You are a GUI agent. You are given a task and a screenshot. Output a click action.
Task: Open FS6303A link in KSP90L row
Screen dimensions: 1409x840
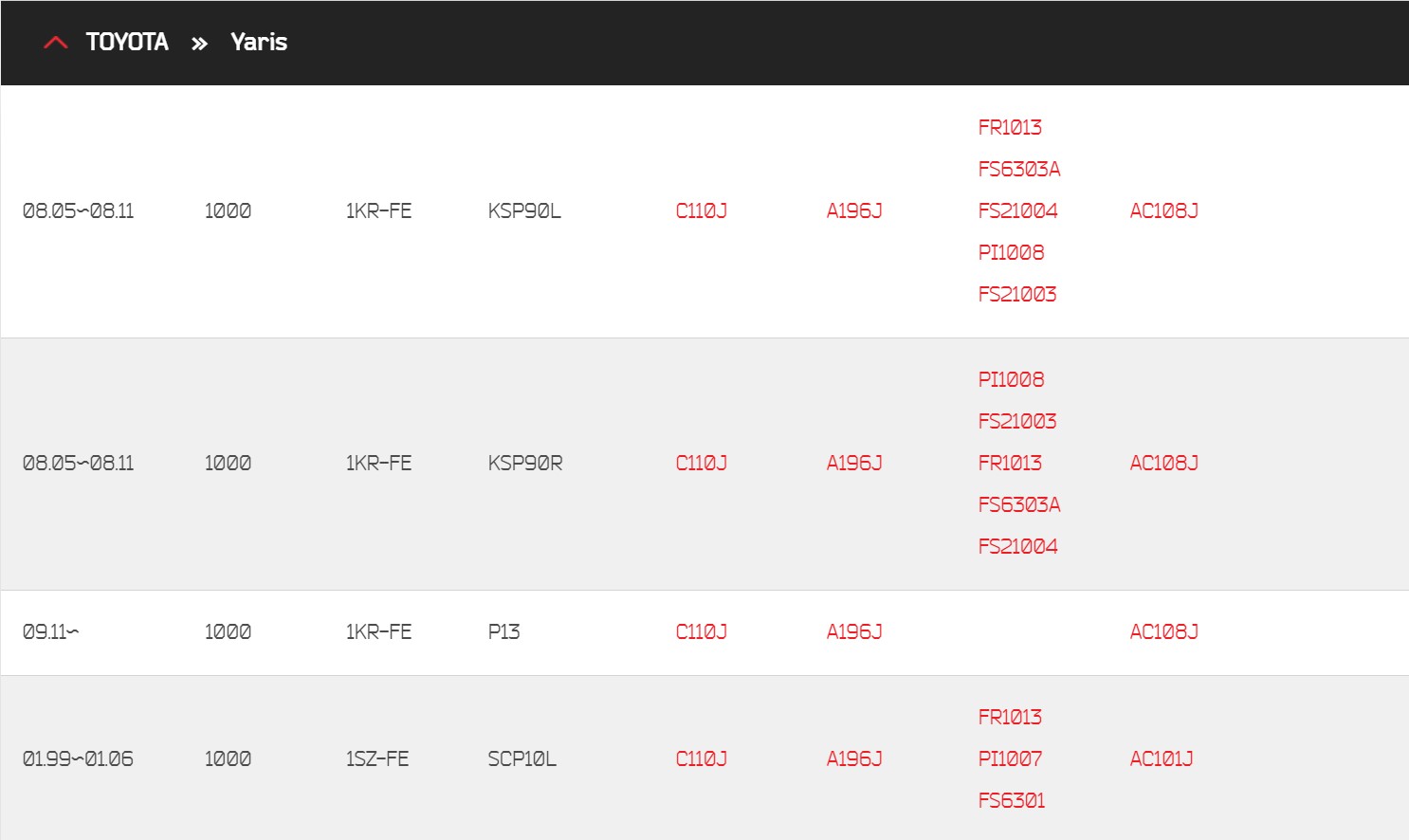(1019, 169)
